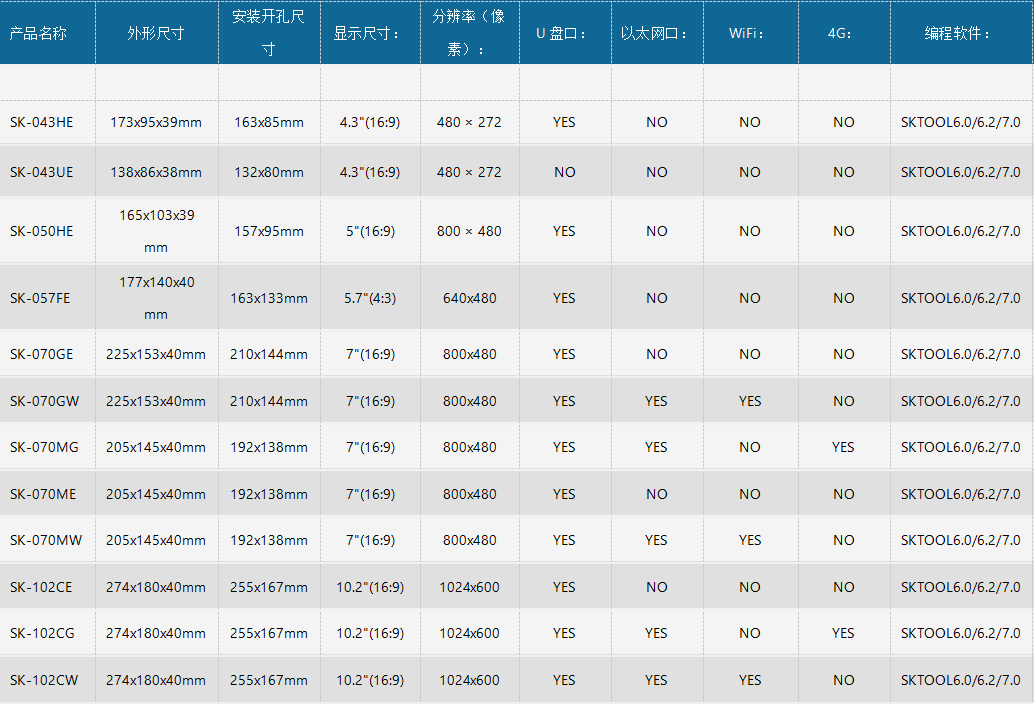This screenshot has height=704, width=1034.
Task: Select product name SK-102CW
Action: click(44, 680)
